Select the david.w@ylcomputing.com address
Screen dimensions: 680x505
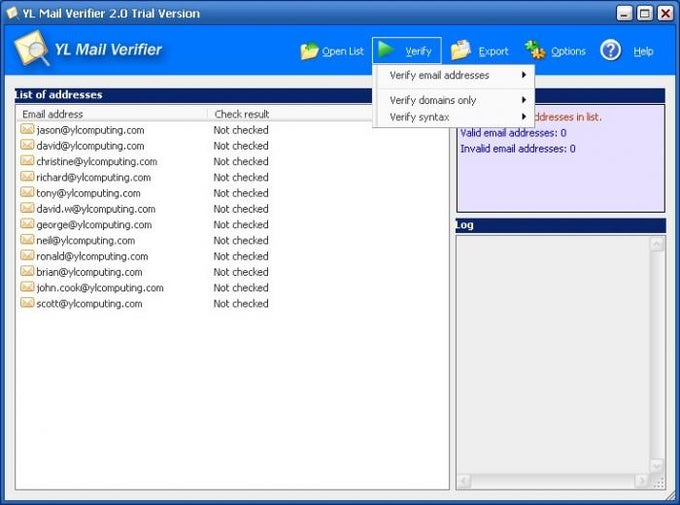pos(96,209)
